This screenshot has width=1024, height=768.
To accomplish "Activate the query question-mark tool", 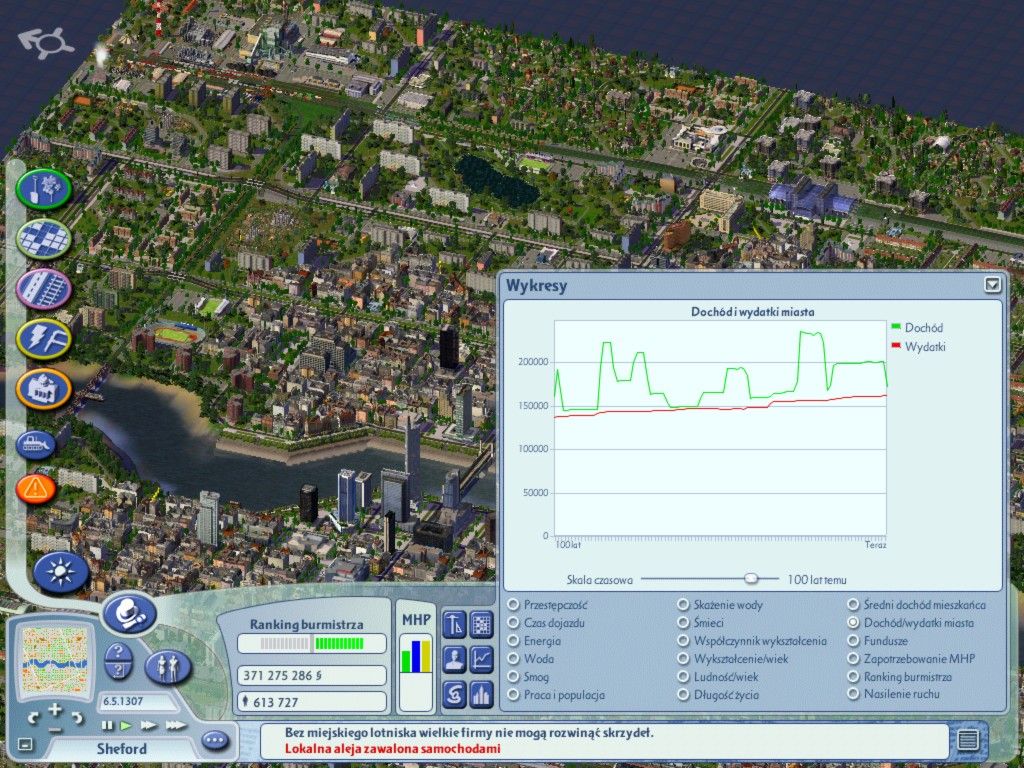I will pyautogui.click(x=119, y=661).
